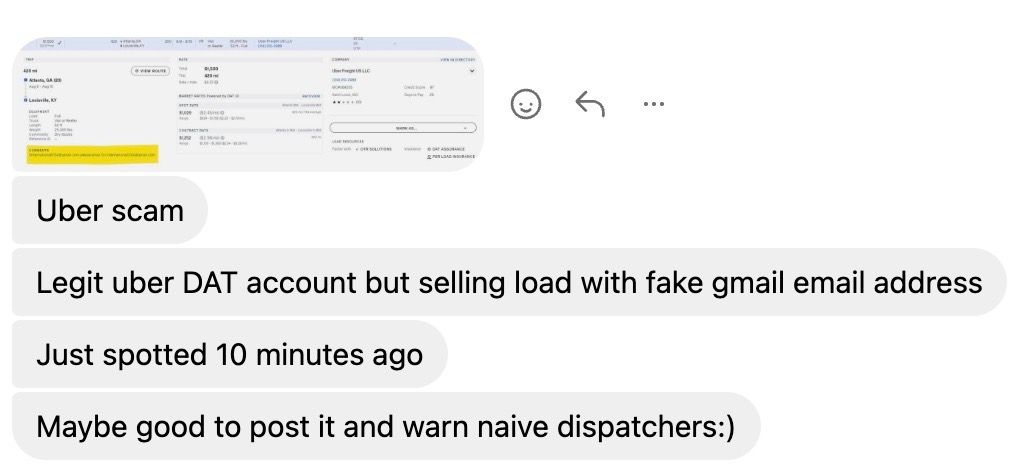Click the PER LOAD INSURANCE link
This screenshot has width=1036, height=464.
(451, 157)
